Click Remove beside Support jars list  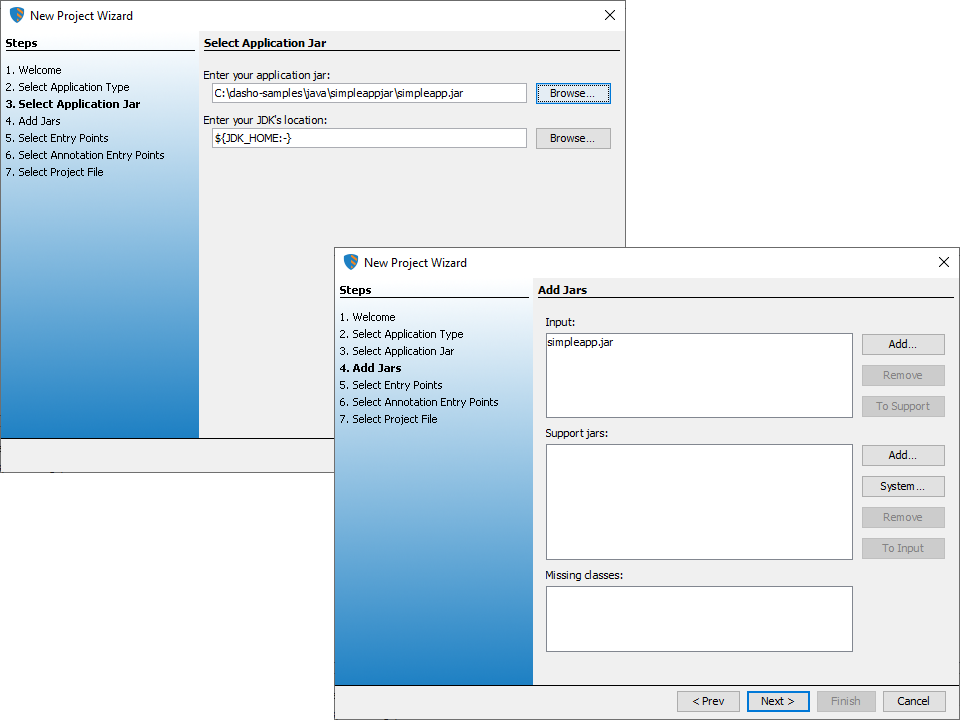tap(903, 517)
